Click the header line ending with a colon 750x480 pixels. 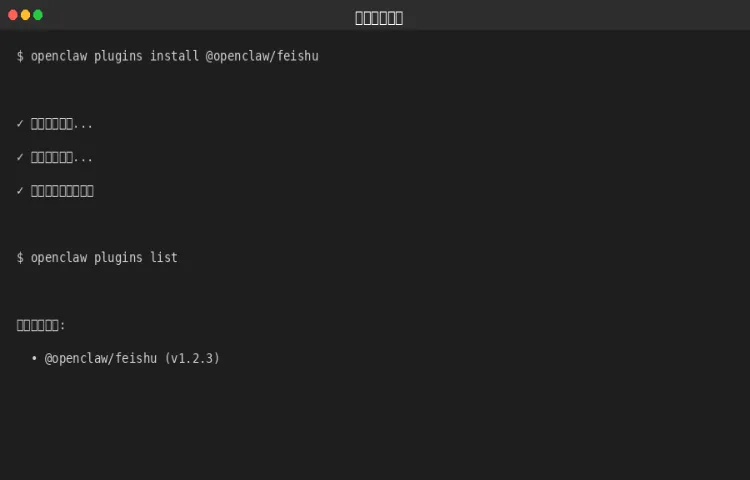point(41,326)
